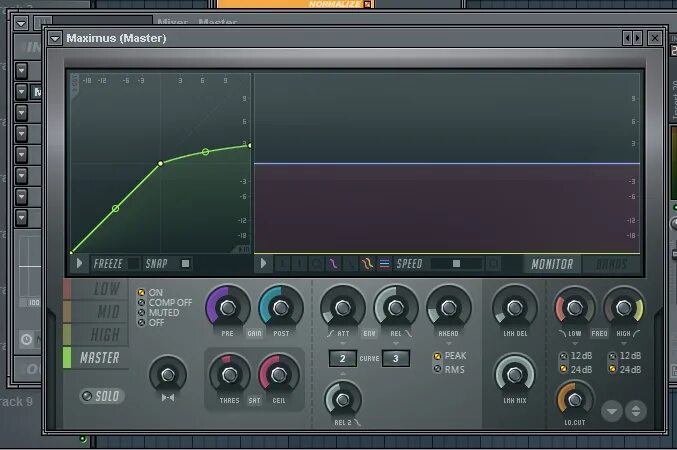
Task: Click the small arrow under the LOW frequency knob
Action: (575, 343)
